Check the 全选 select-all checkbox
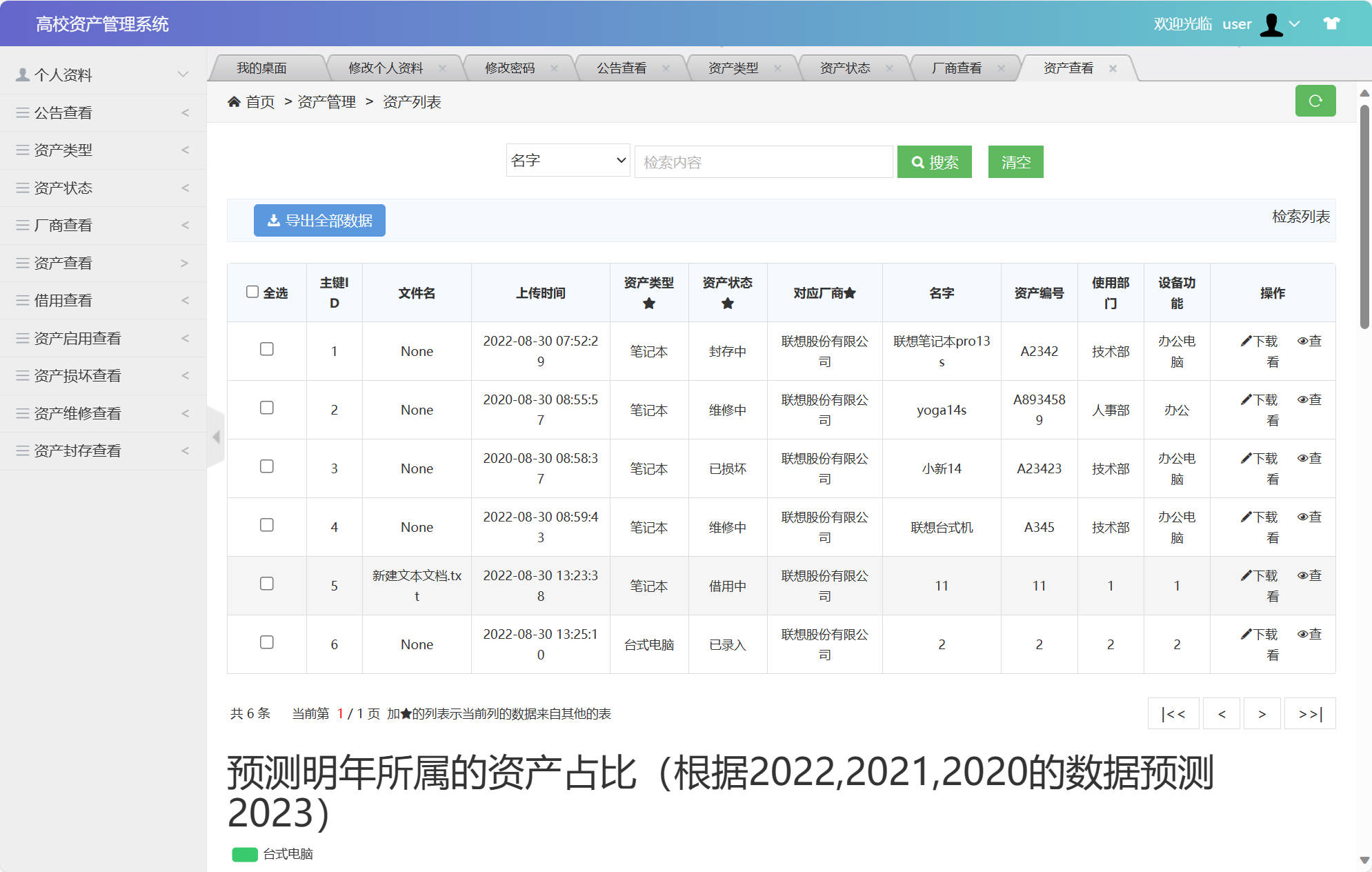This screenshot has height=872, width=1372. tap(252, 292)
